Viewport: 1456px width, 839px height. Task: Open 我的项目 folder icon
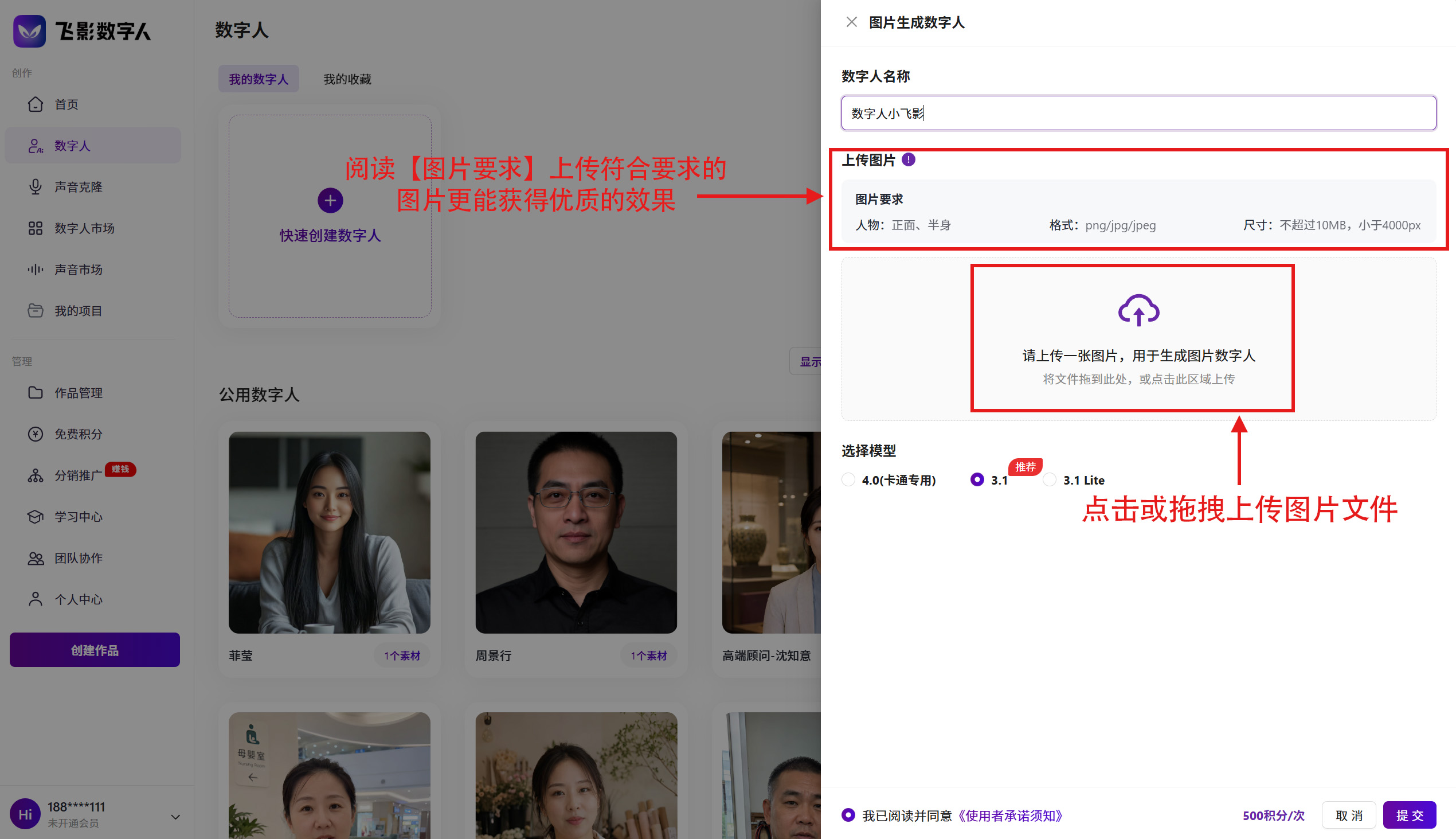[35, 311]
